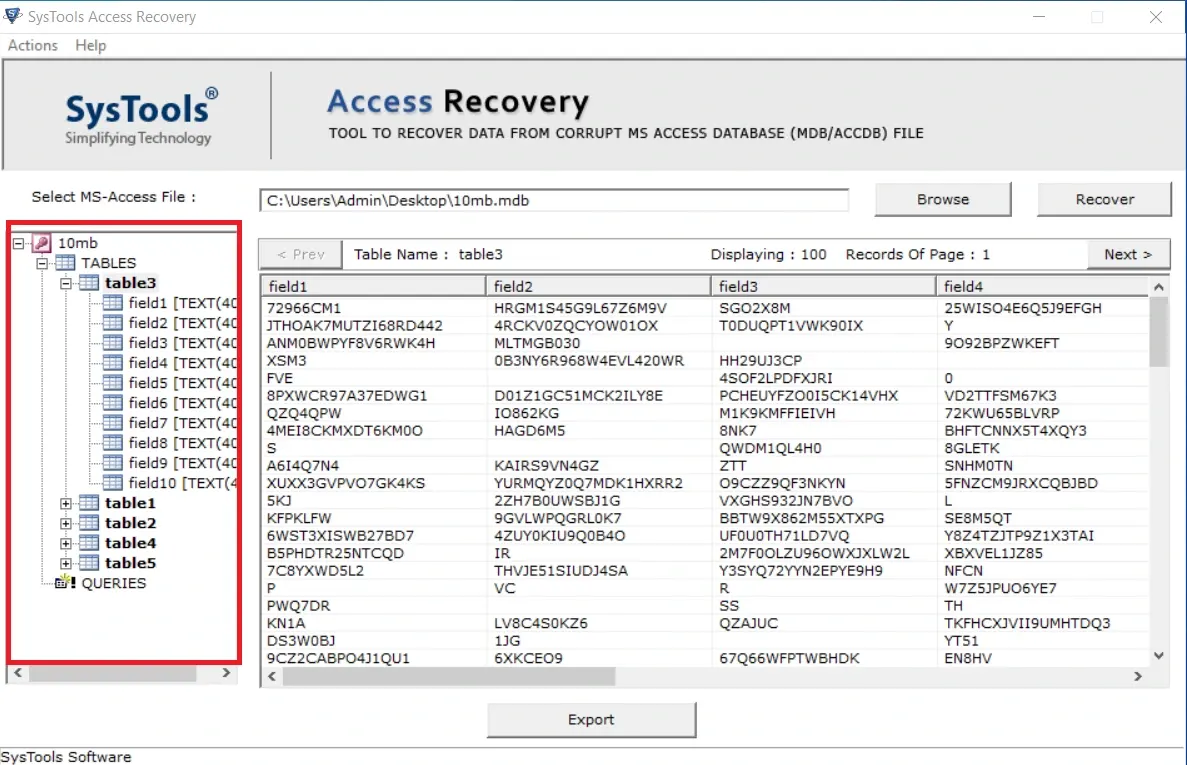Click the field8 column icon
Image resolution: width=1187 pixels, height=765 pixels.
coord(113,443)
